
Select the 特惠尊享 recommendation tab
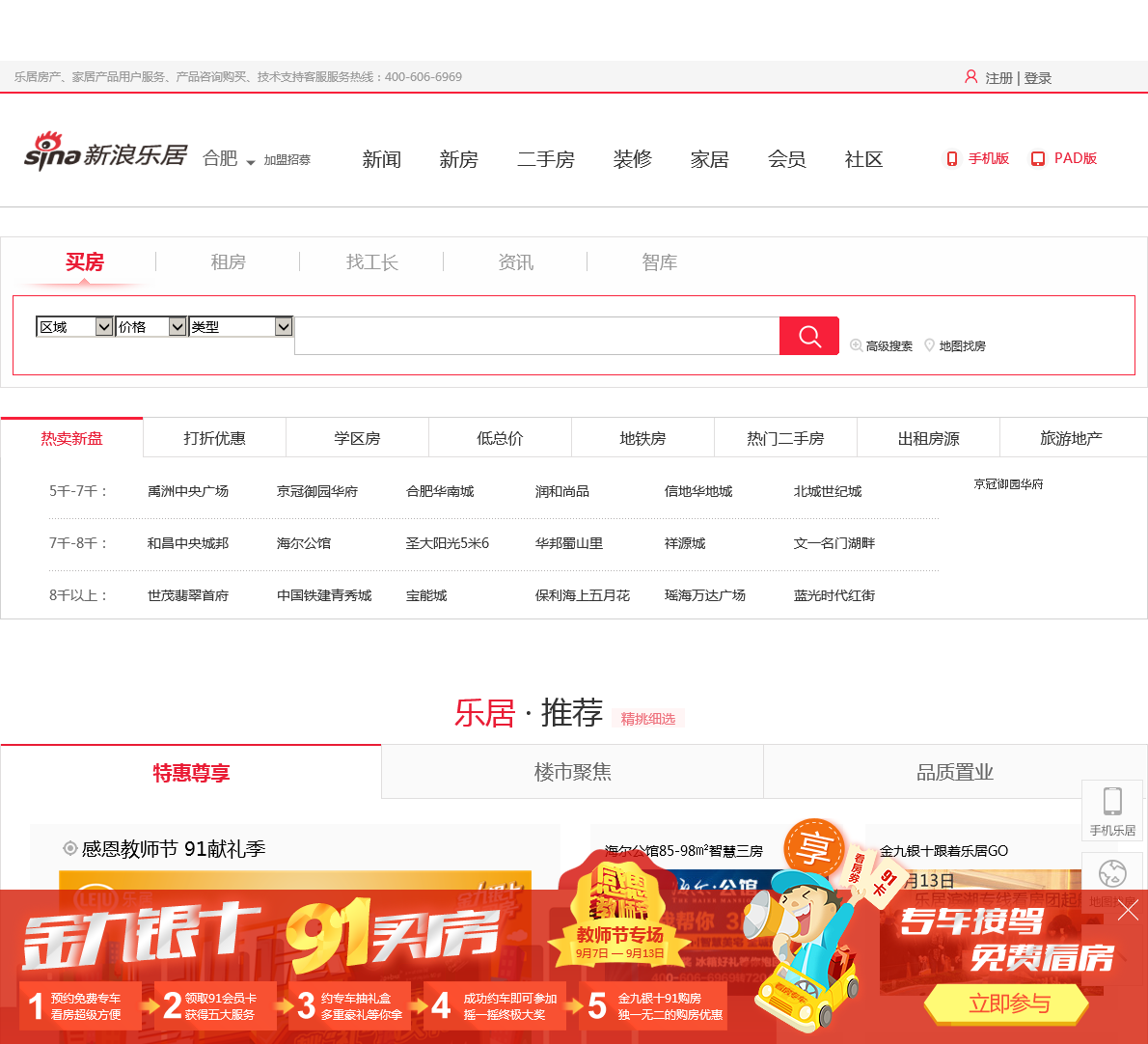tap(191, 772)
